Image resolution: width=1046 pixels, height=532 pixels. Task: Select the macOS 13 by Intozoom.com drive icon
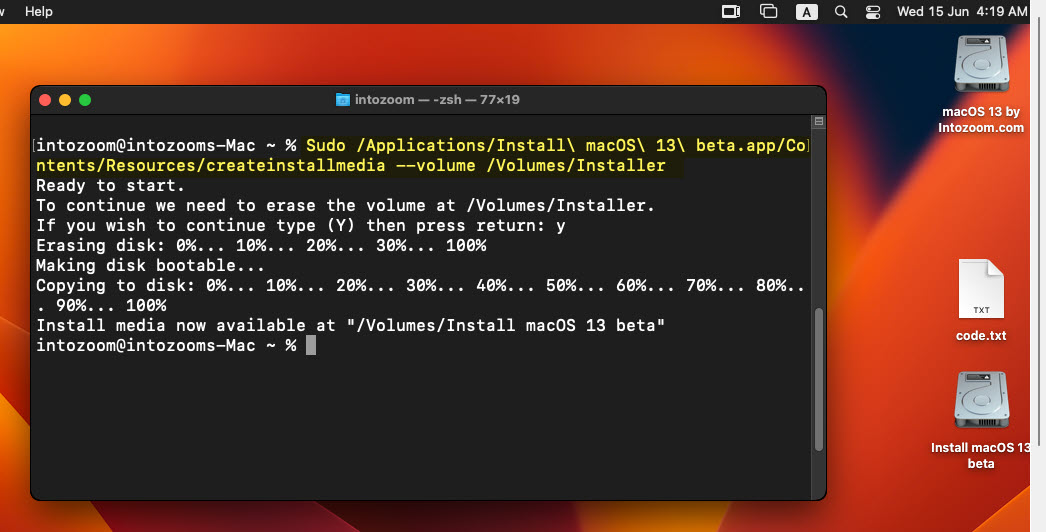981,64
